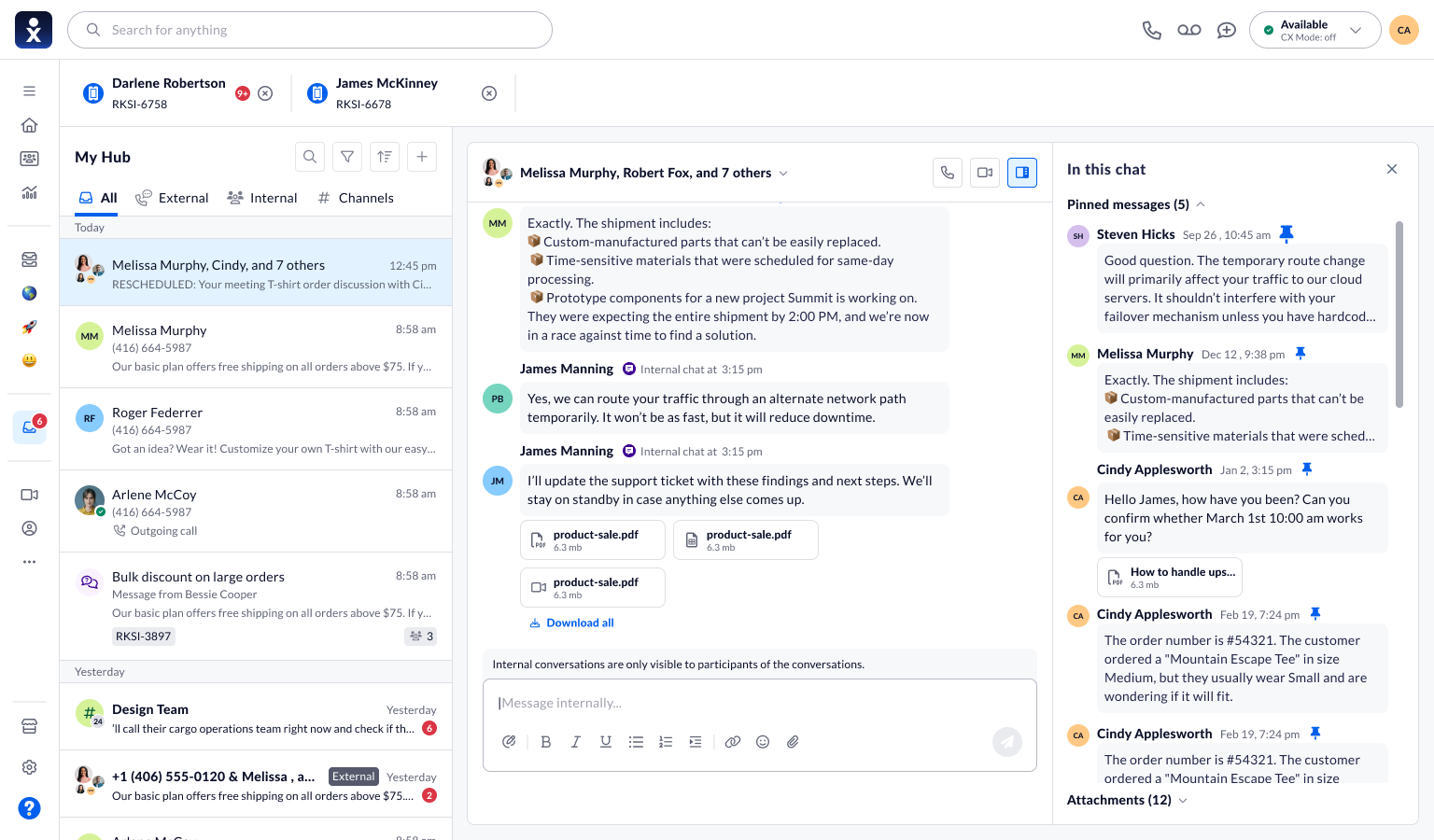
Task: Open inbox hub icon with badge 6
Action: (30, 427)
